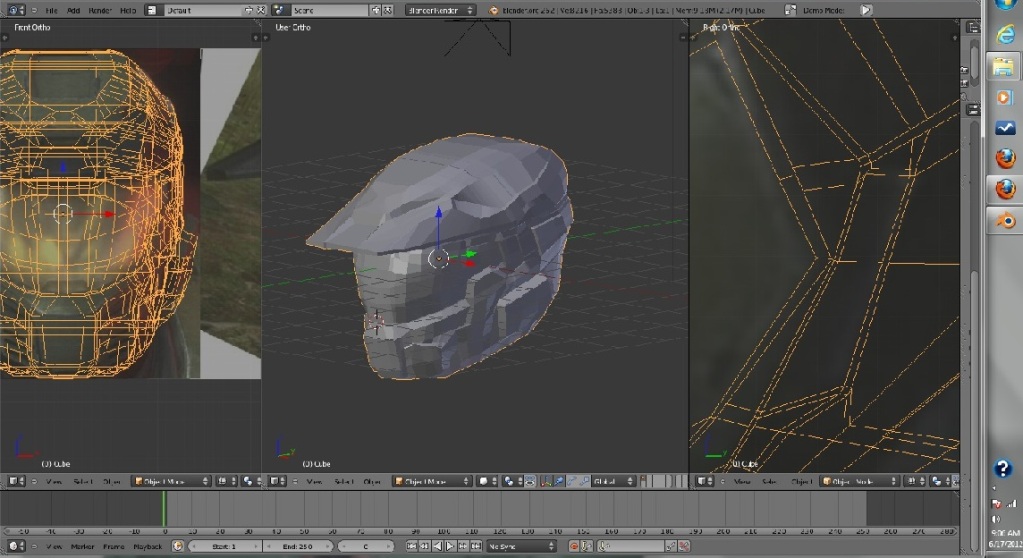1023x558 pixels.
Task: Open the File menu
Action: coord(51,10)
